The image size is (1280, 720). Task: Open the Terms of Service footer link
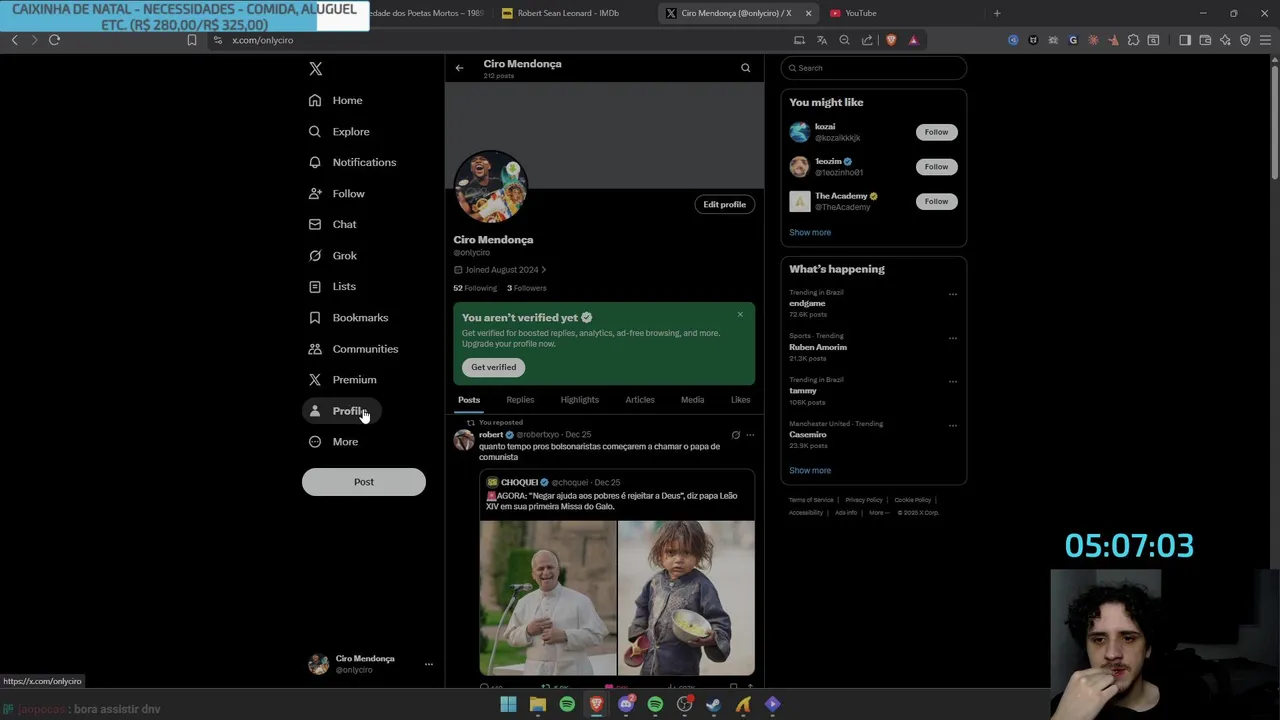[x=810, y=500]
